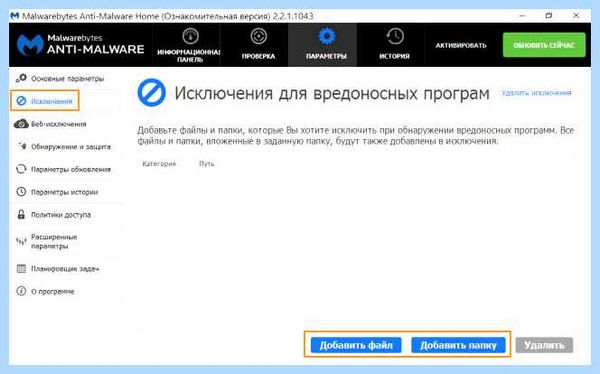Open О программе section

click(52, 291)
